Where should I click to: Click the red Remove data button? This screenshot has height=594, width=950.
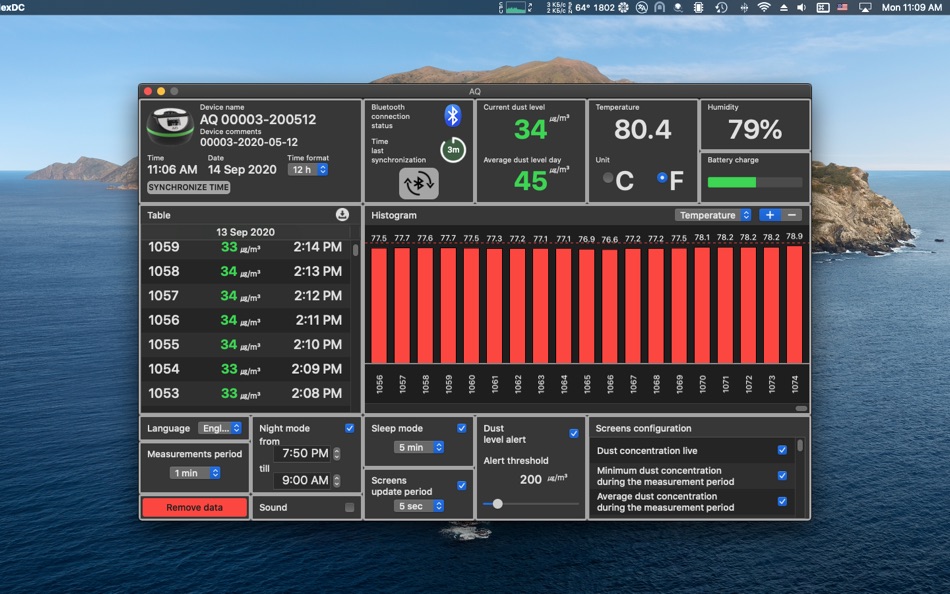[194, 507]
